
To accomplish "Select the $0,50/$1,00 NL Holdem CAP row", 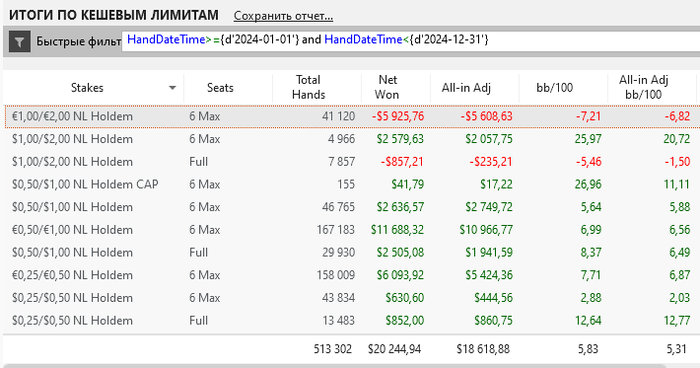I will (350, 184).
